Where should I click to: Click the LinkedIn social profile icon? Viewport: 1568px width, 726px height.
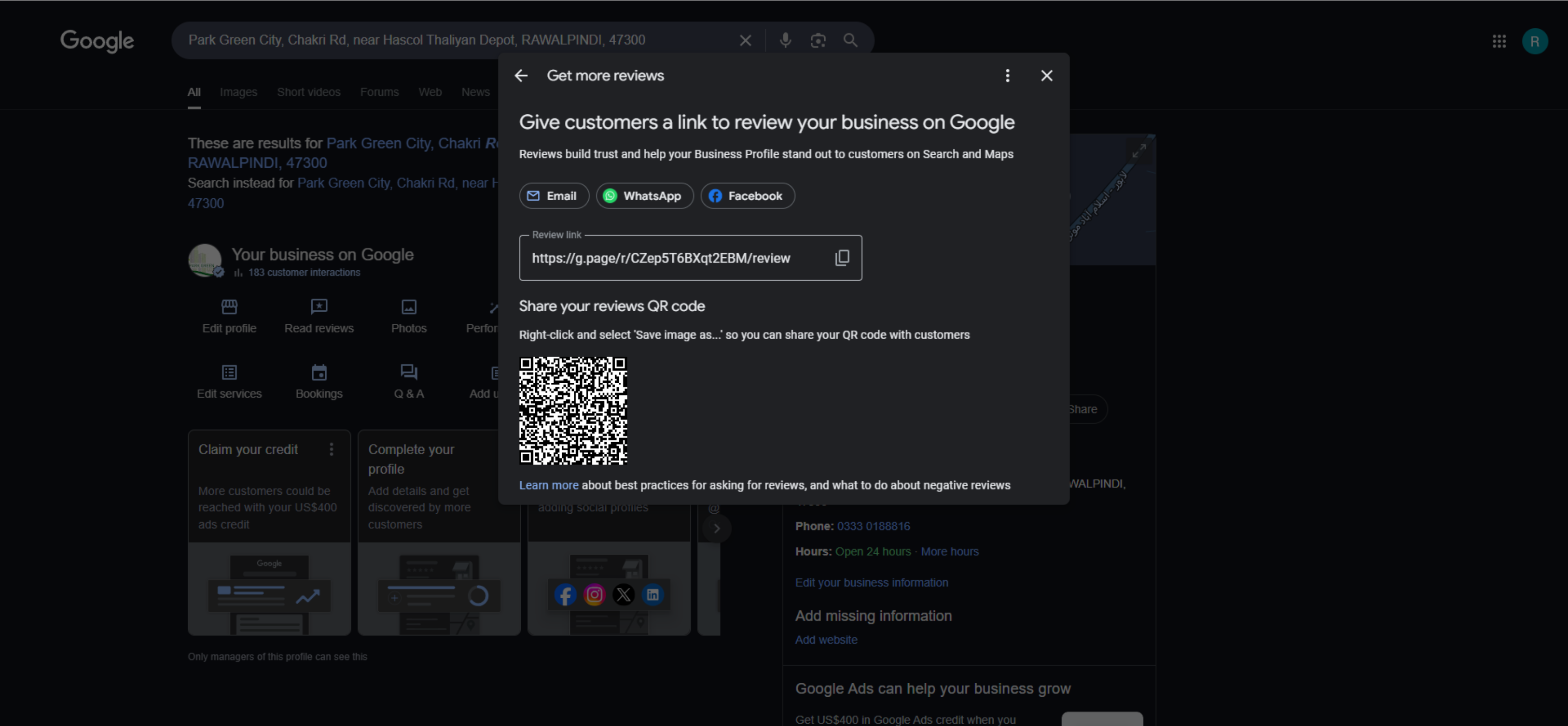[652, 595]
